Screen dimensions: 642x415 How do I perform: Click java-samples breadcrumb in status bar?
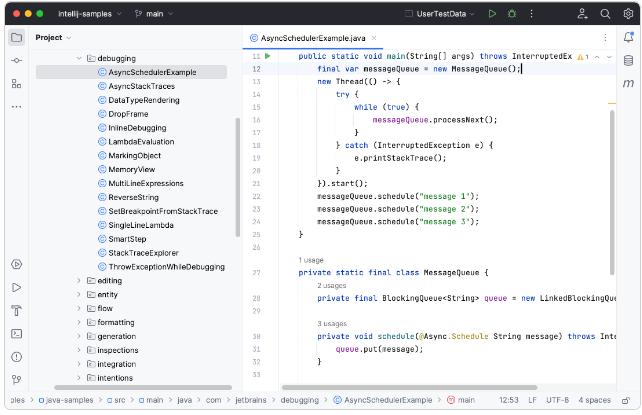(66, 401)
